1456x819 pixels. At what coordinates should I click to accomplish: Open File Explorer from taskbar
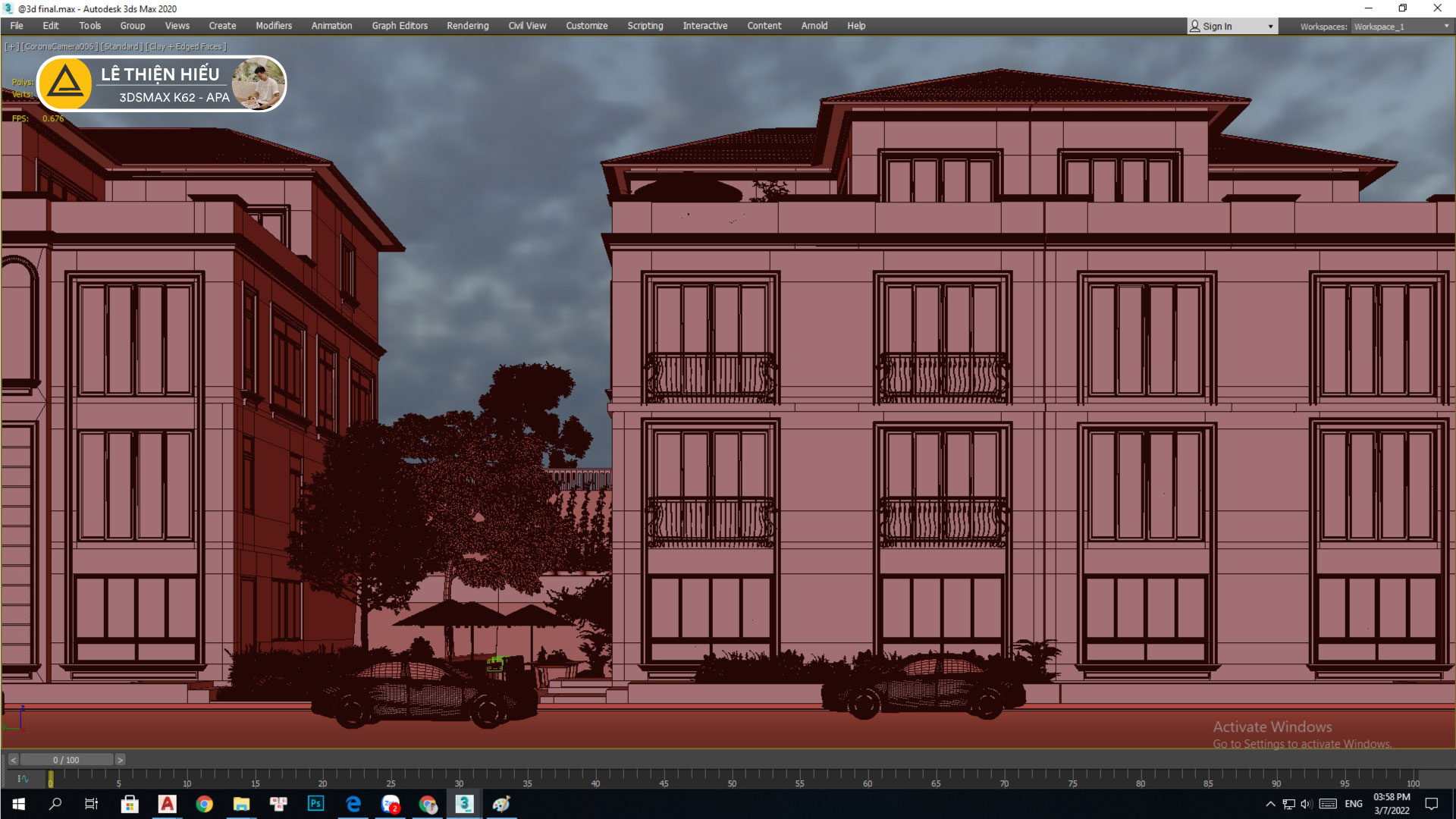click(x=241, y=804)
